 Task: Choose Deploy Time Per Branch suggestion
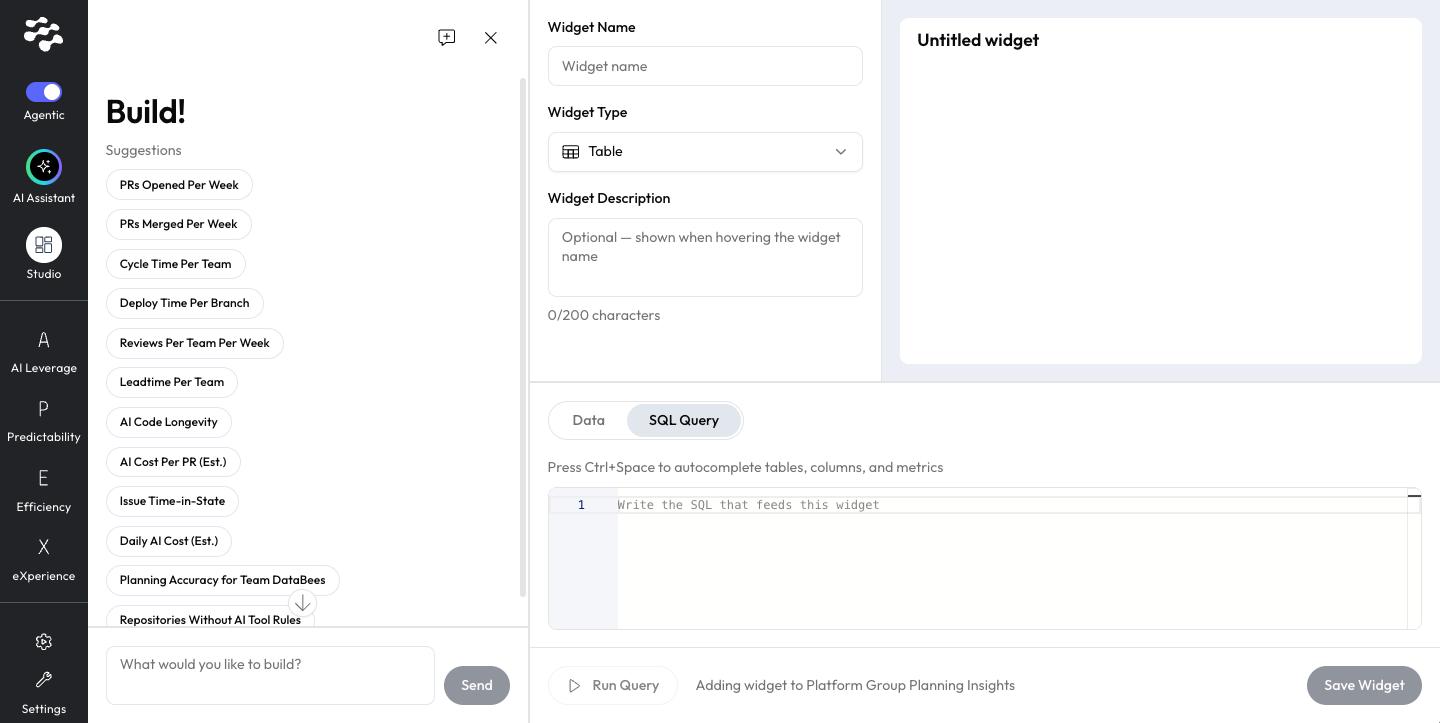click(185, 303)
